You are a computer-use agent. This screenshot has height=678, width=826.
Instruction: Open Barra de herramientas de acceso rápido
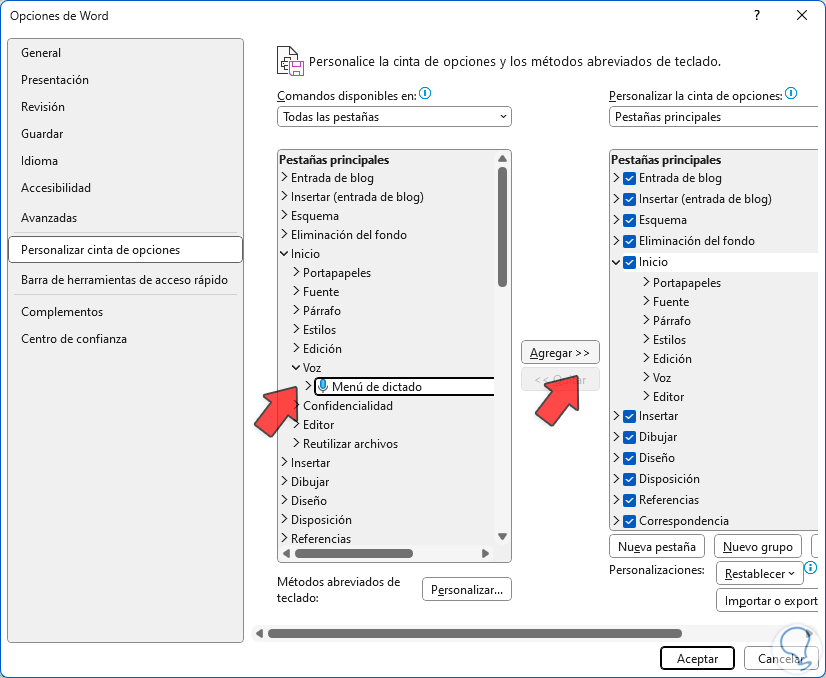tap(125, 280)
